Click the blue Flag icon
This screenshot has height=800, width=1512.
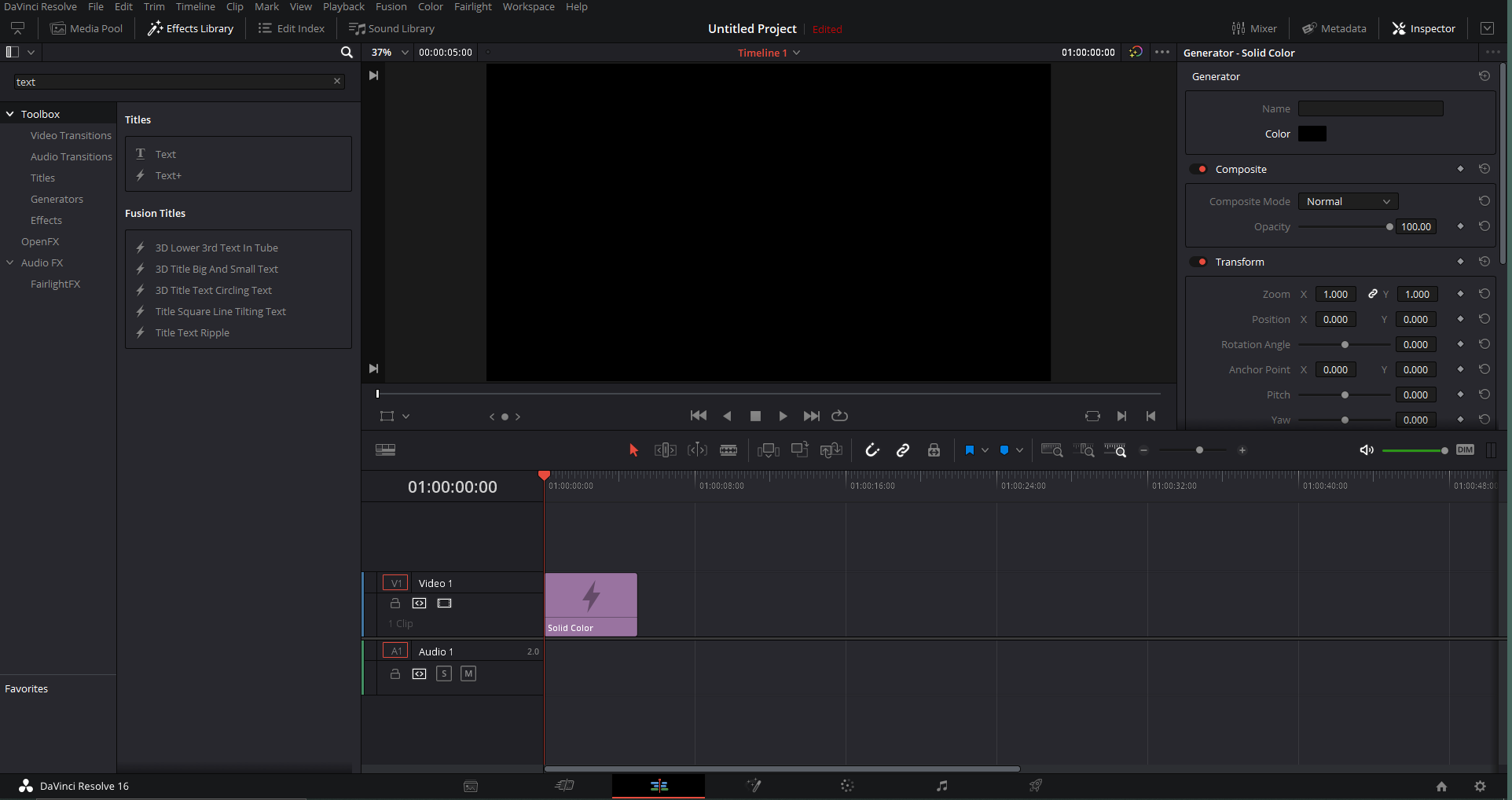click(x=970, y=450)
